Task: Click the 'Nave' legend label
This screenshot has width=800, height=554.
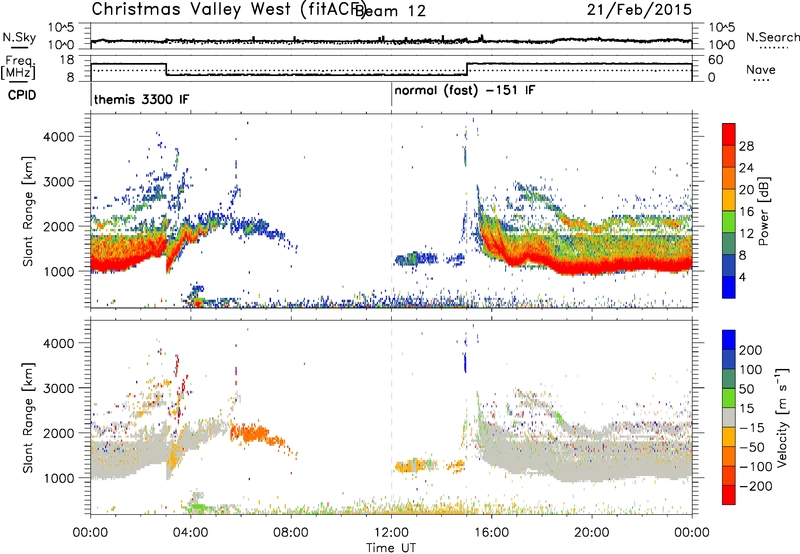Action: [x=761, y=70]
